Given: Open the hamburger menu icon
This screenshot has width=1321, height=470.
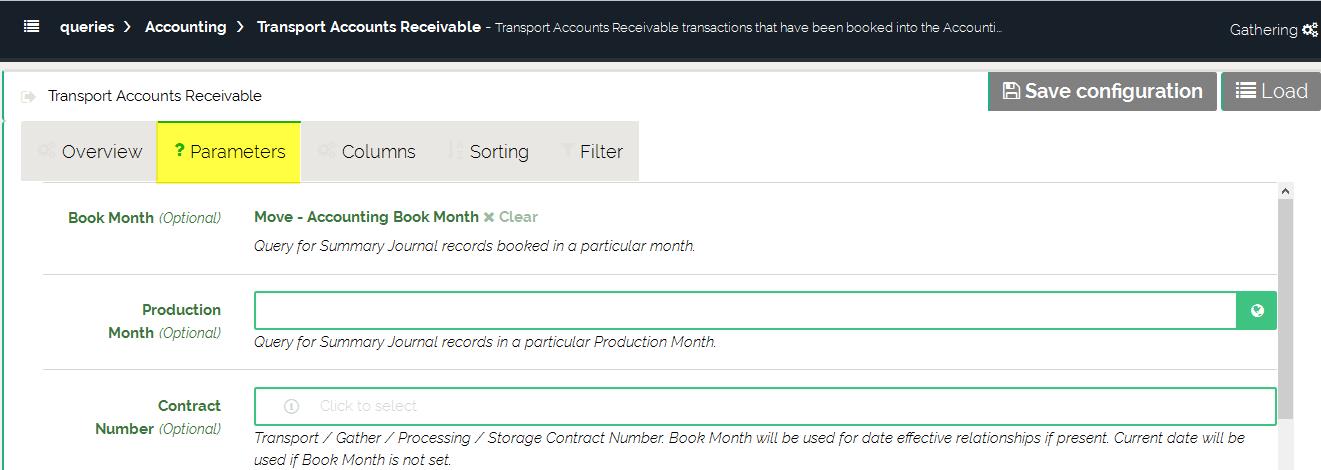Looking at the screenshot, I should (x=31, y=27).
